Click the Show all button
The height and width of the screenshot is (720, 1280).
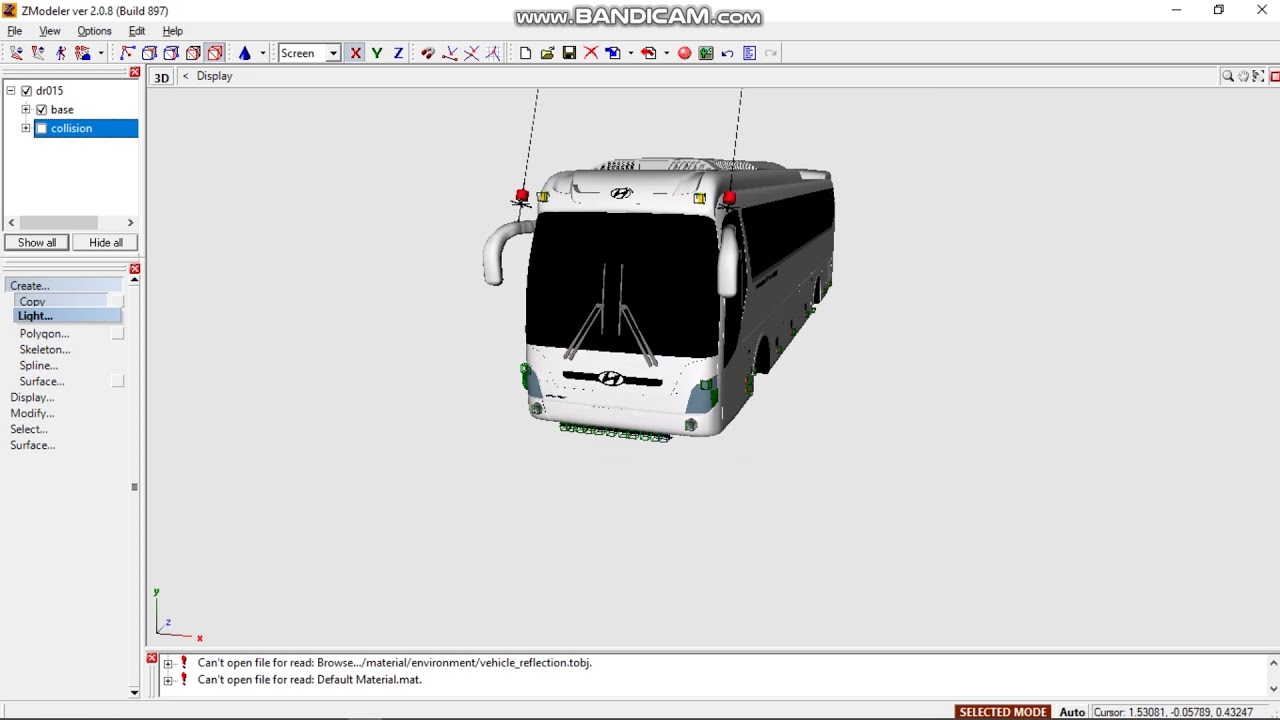(37, 242)
